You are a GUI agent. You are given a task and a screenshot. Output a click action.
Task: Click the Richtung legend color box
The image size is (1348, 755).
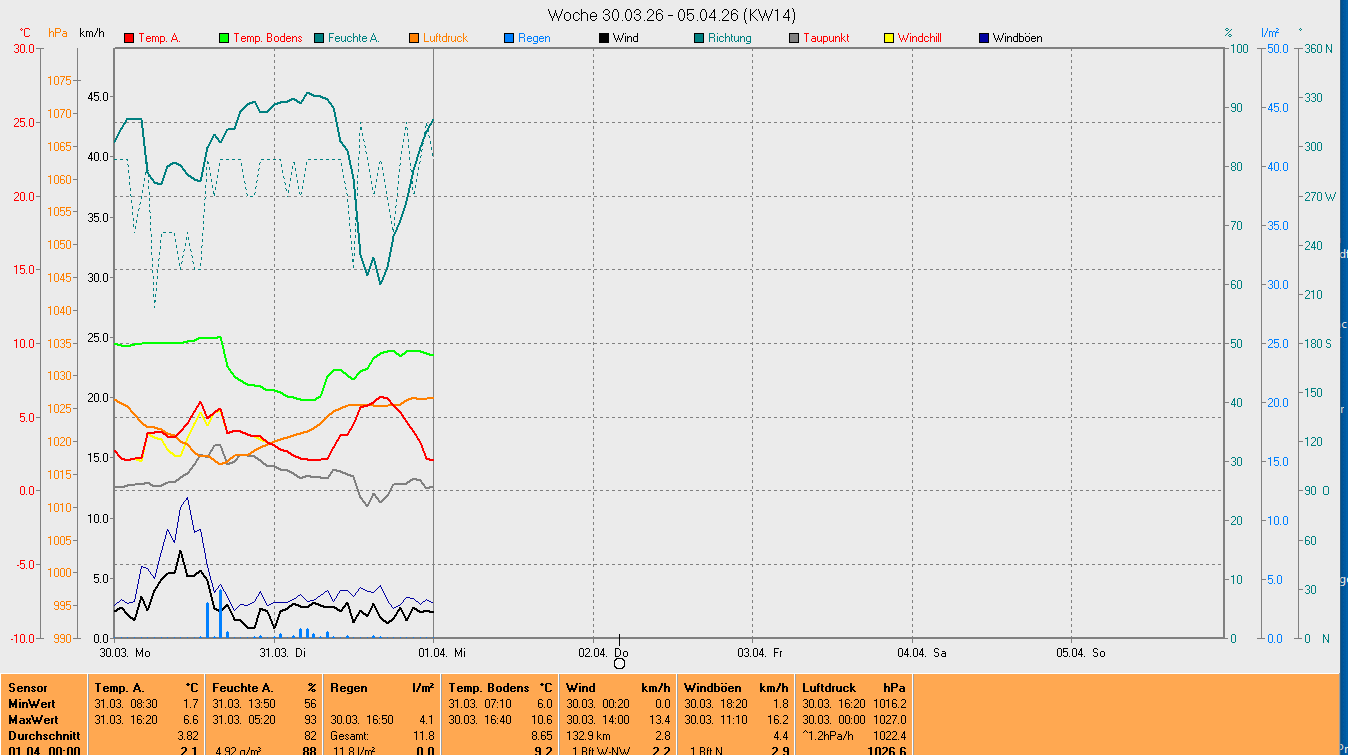point(699,38)
